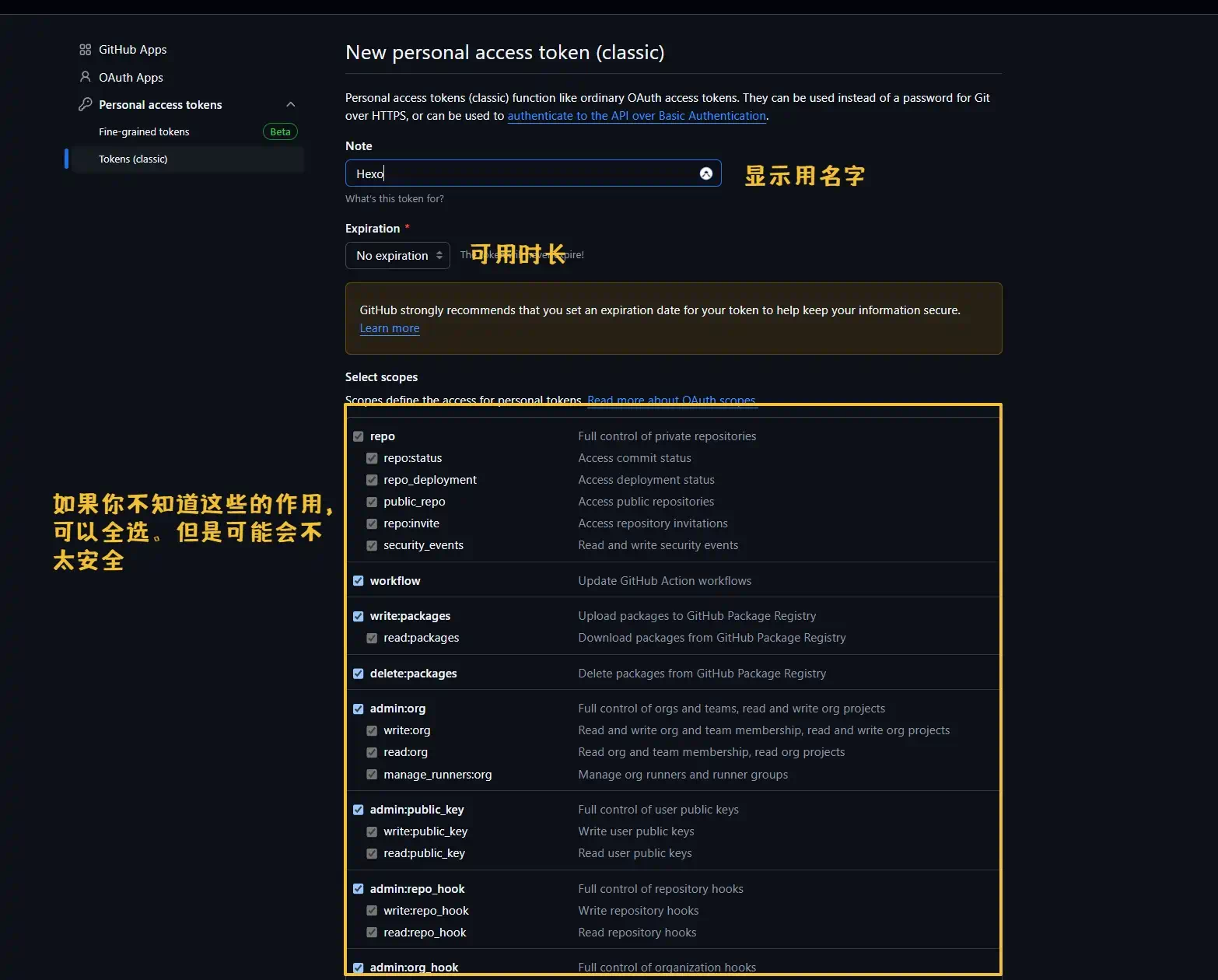Image resolution: width=1218 pixels, height=980 pixels.
Task: Disable the write:packages scope
Action: [358, 616]
